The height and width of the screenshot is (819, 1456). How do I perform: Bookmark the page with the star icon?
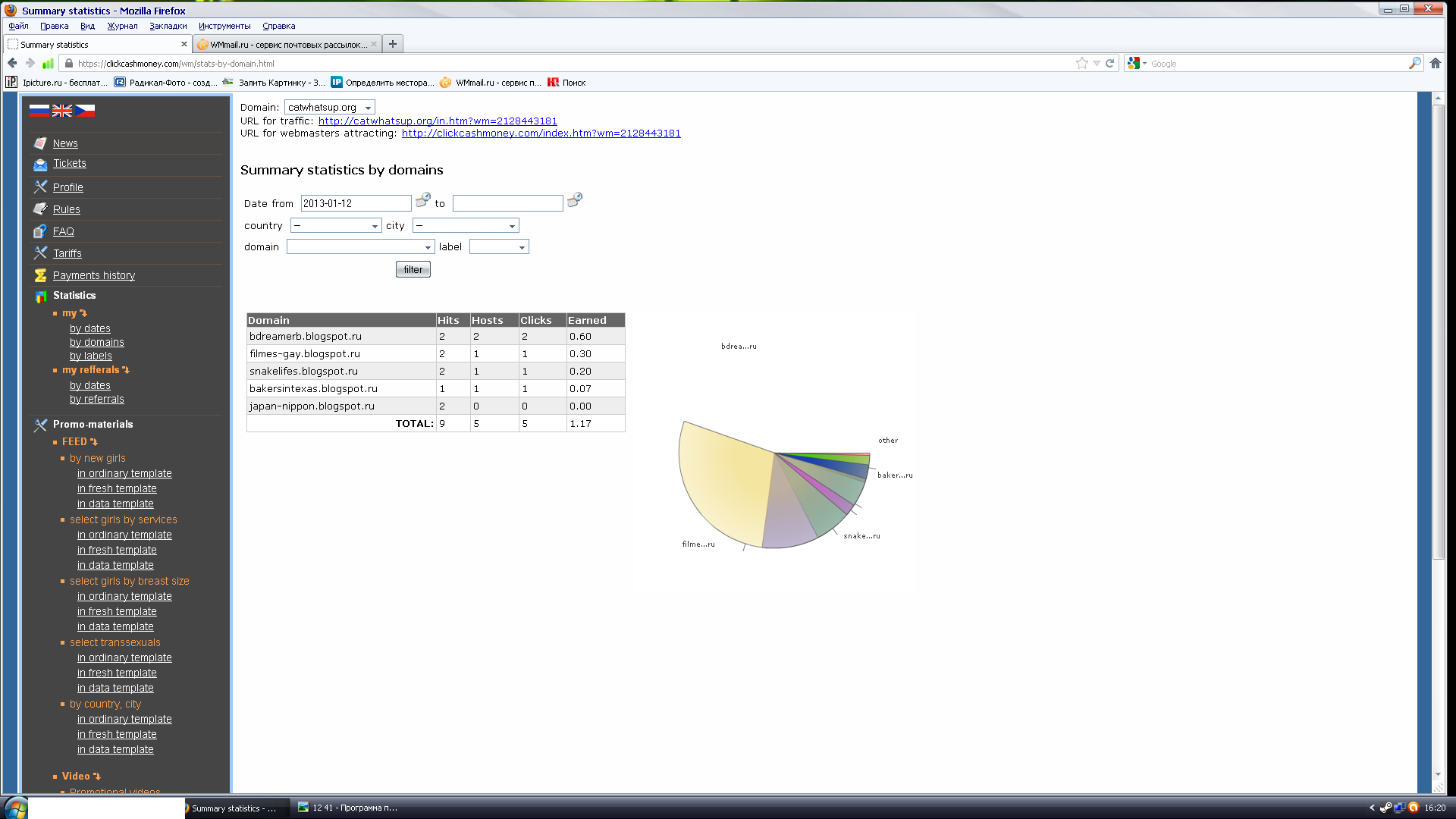pyautogui.click(x=1081, y=64)
